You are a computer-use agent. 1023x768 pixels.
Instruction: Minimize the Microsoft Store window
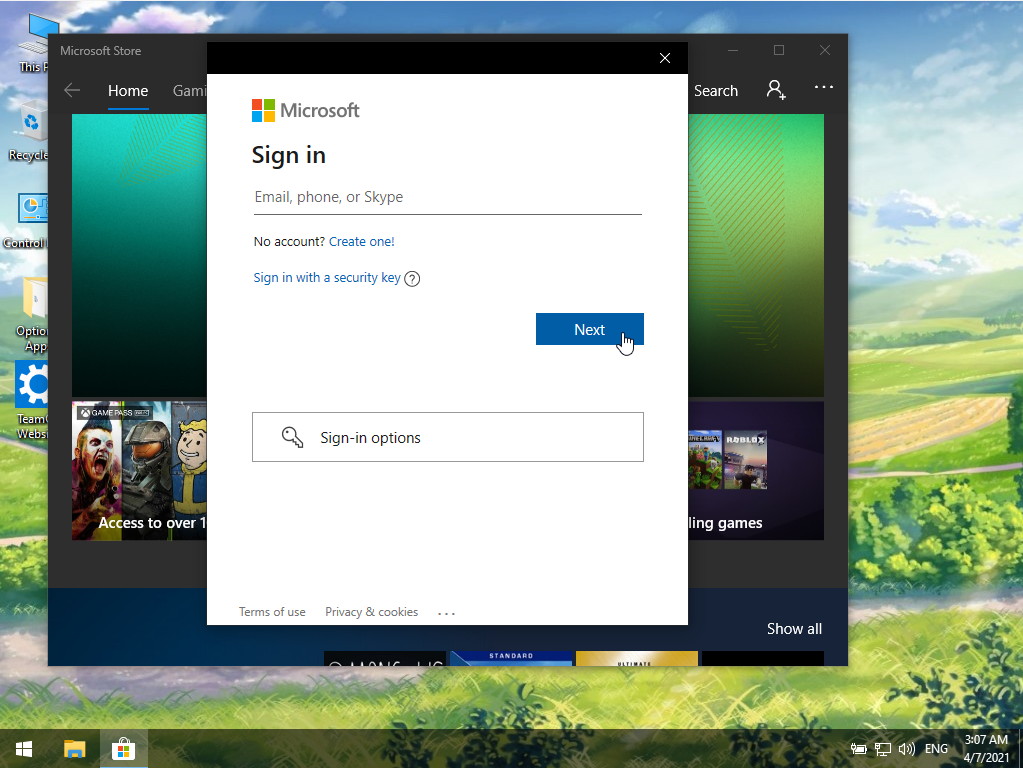(x=733, y=50)
